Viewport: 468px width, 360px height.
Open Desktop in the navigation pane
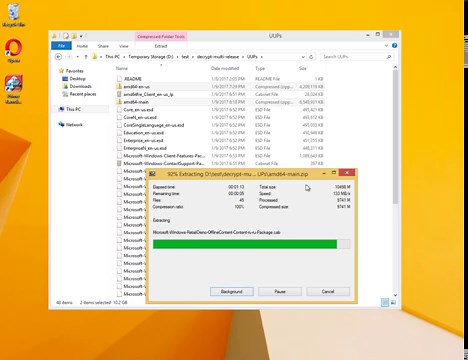(74, 79)
